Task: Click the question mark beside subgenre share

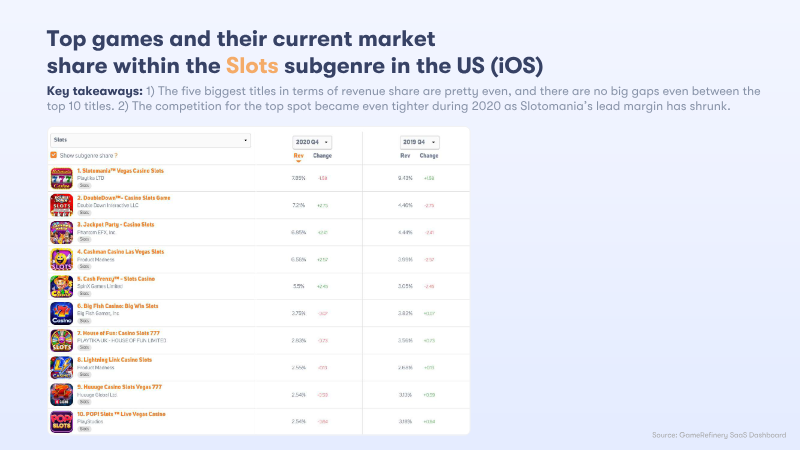Action: (116, 155)
